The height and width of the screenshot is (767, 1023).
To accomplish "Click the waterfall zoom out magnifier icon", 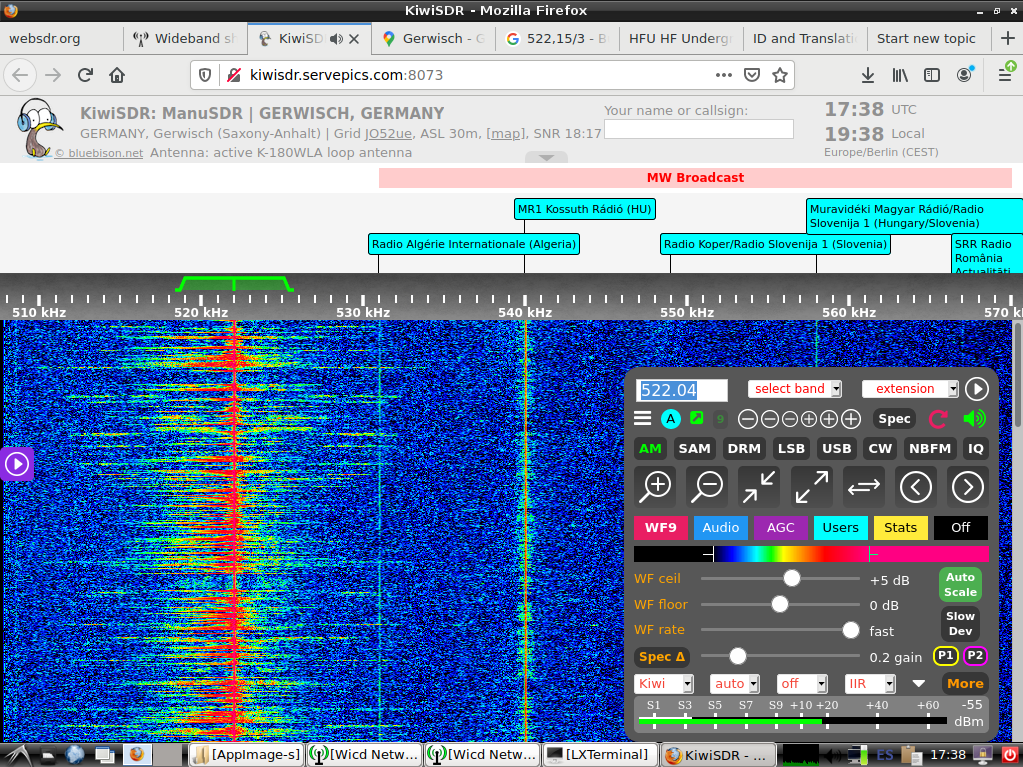I will [707, 487].
